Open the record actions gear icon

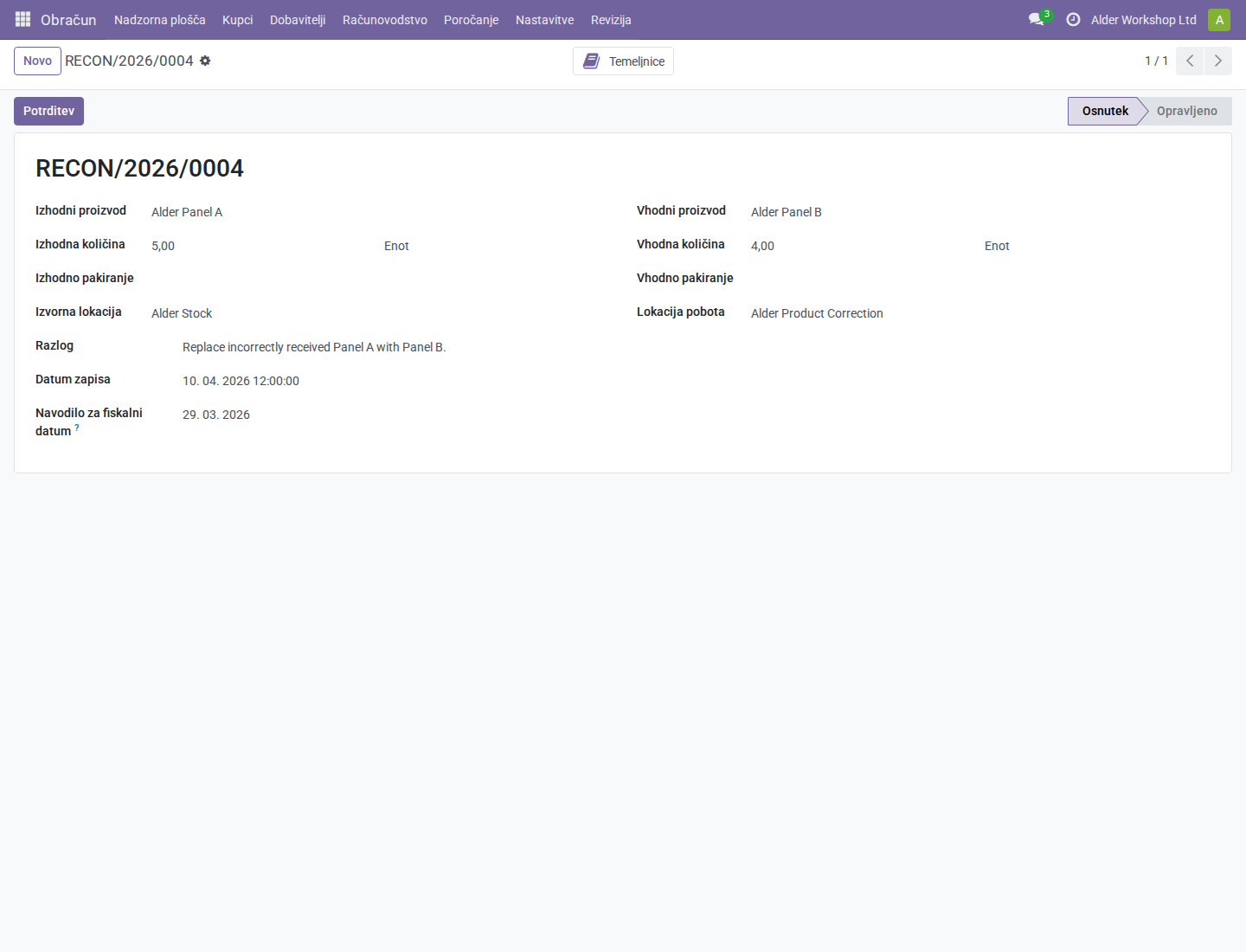tap(205, 61)
